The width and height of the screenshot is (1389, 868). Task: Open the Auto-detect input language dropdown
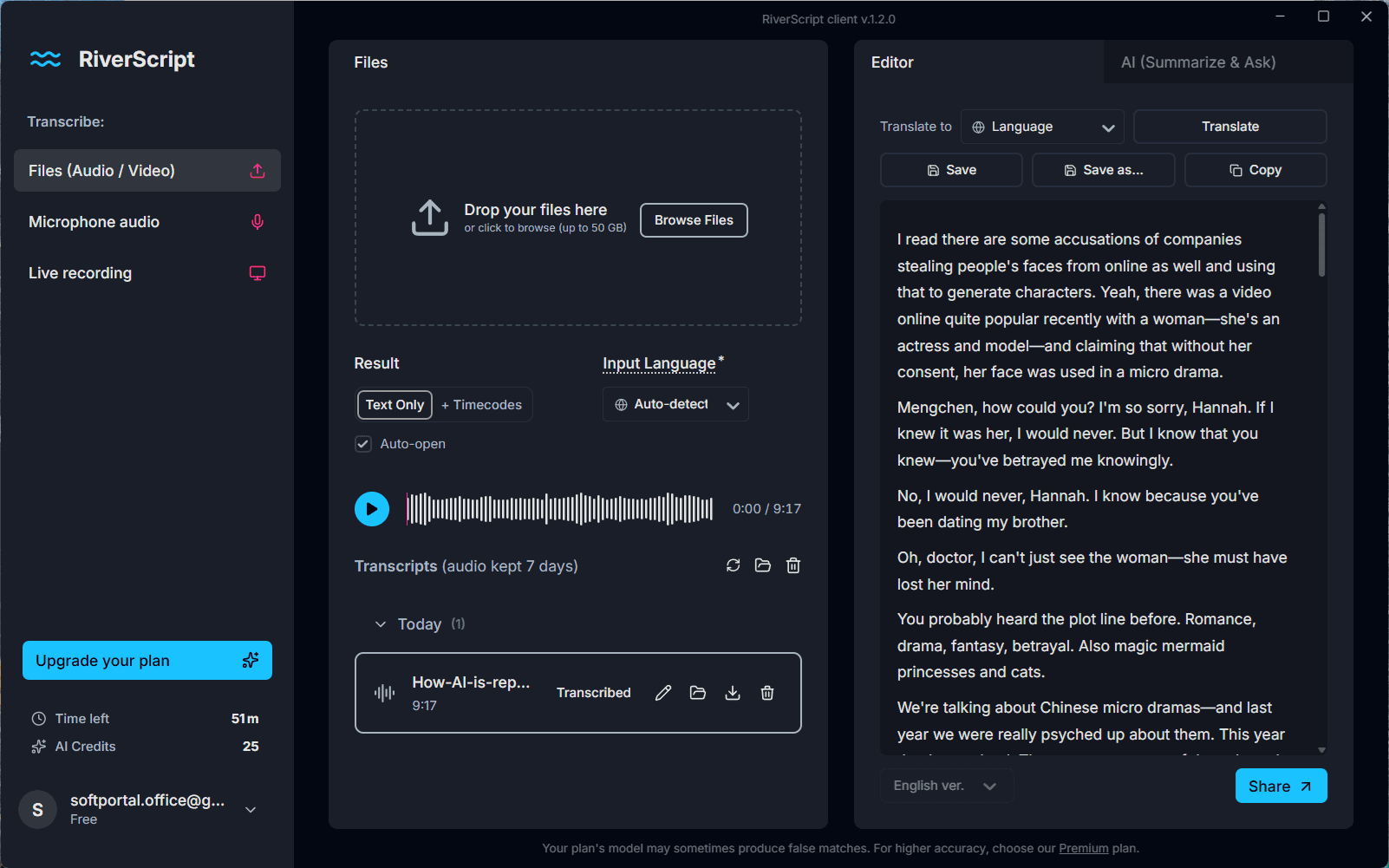[675, 405]
